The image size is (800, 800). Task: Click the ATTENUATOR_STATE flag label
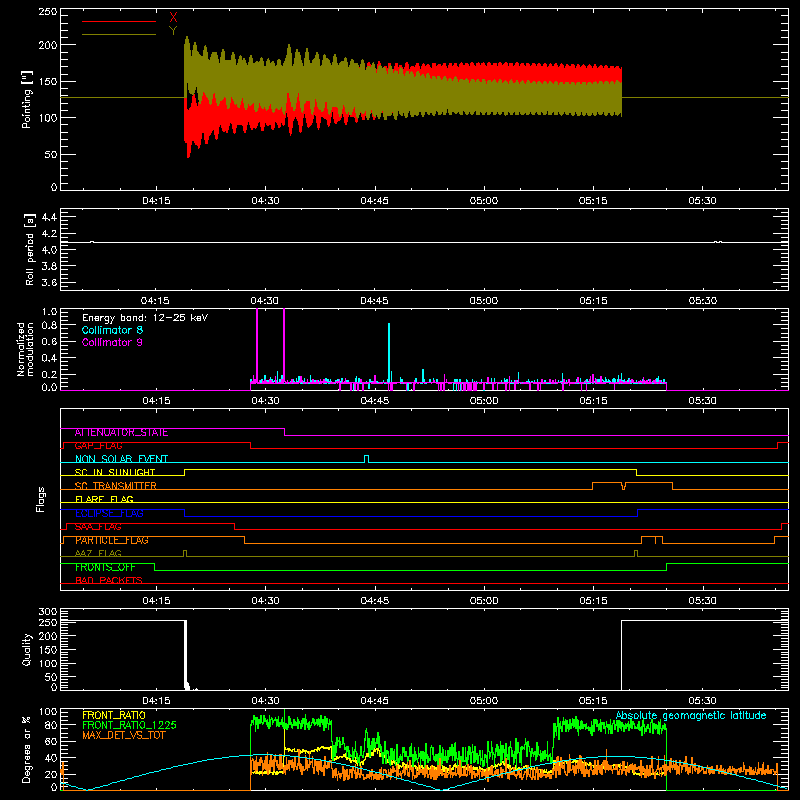(121, 433)
